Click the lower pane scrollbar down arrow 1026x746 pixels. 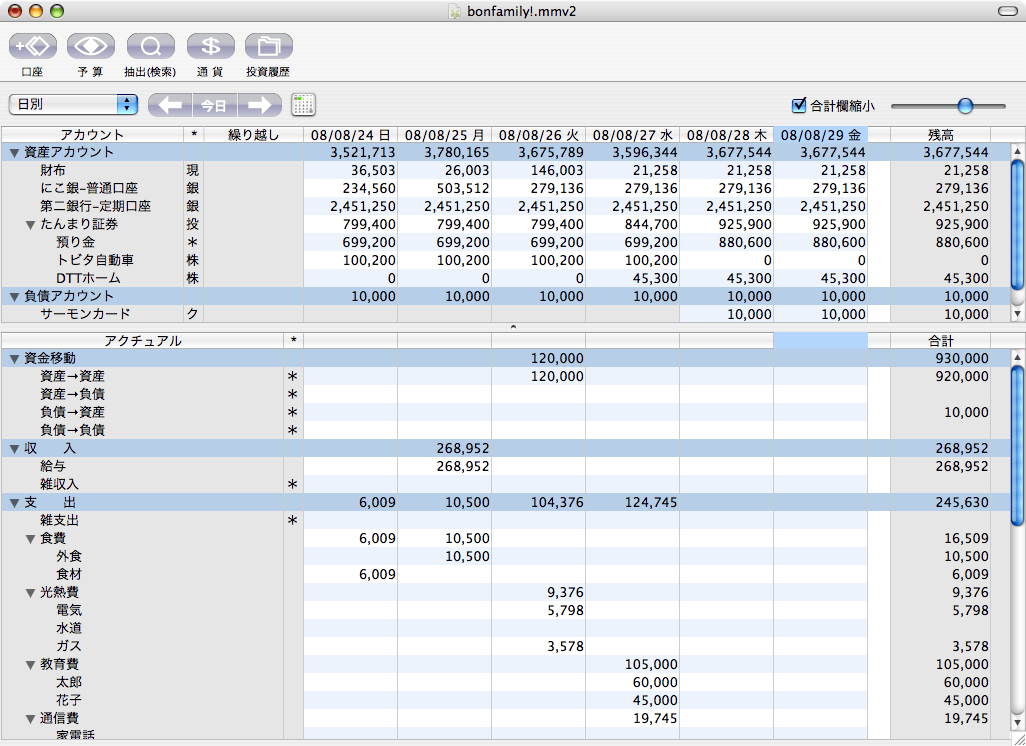tap(1017, 722)
